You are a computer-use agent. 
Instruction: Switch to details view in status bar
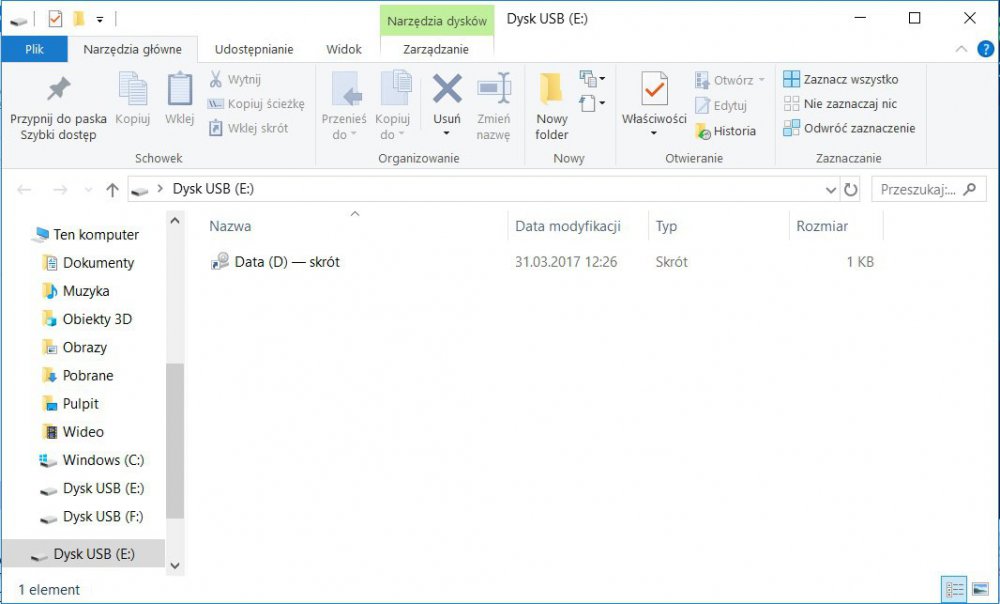955,589
